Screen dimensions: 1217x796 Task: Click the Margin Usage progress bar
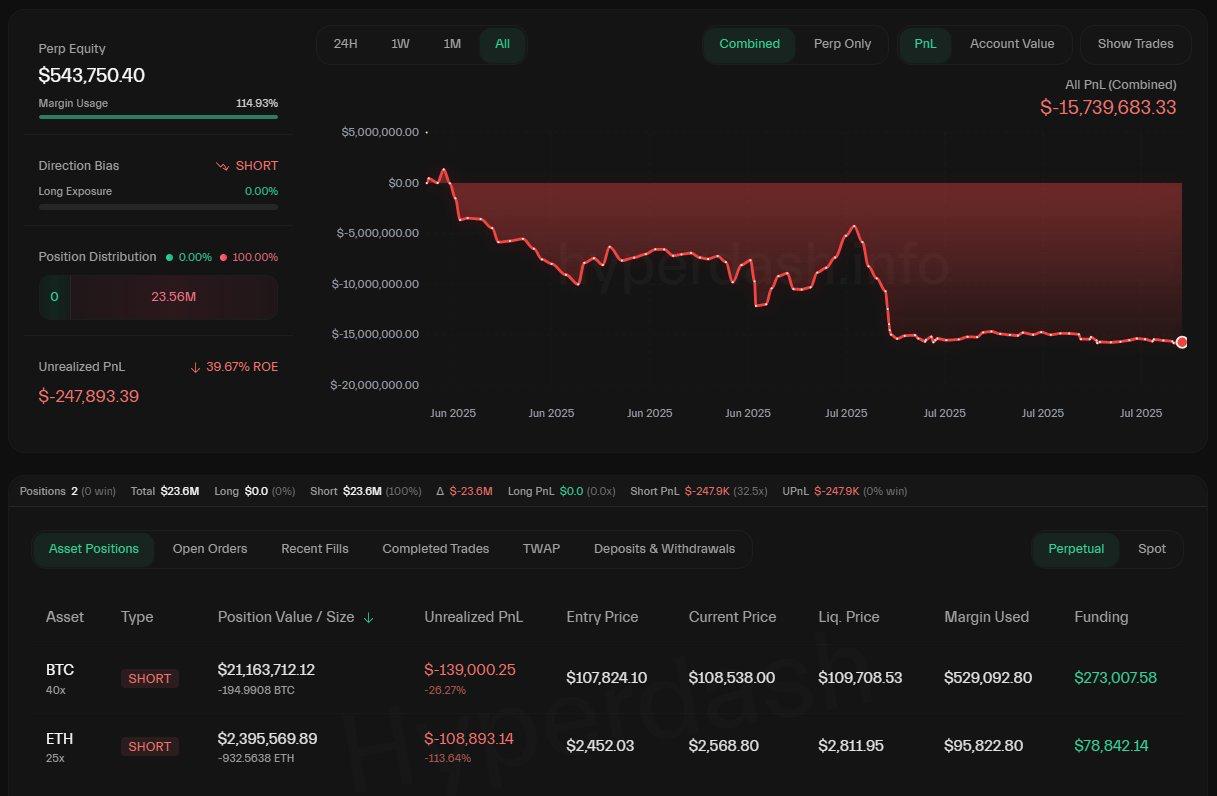[158, 117]
